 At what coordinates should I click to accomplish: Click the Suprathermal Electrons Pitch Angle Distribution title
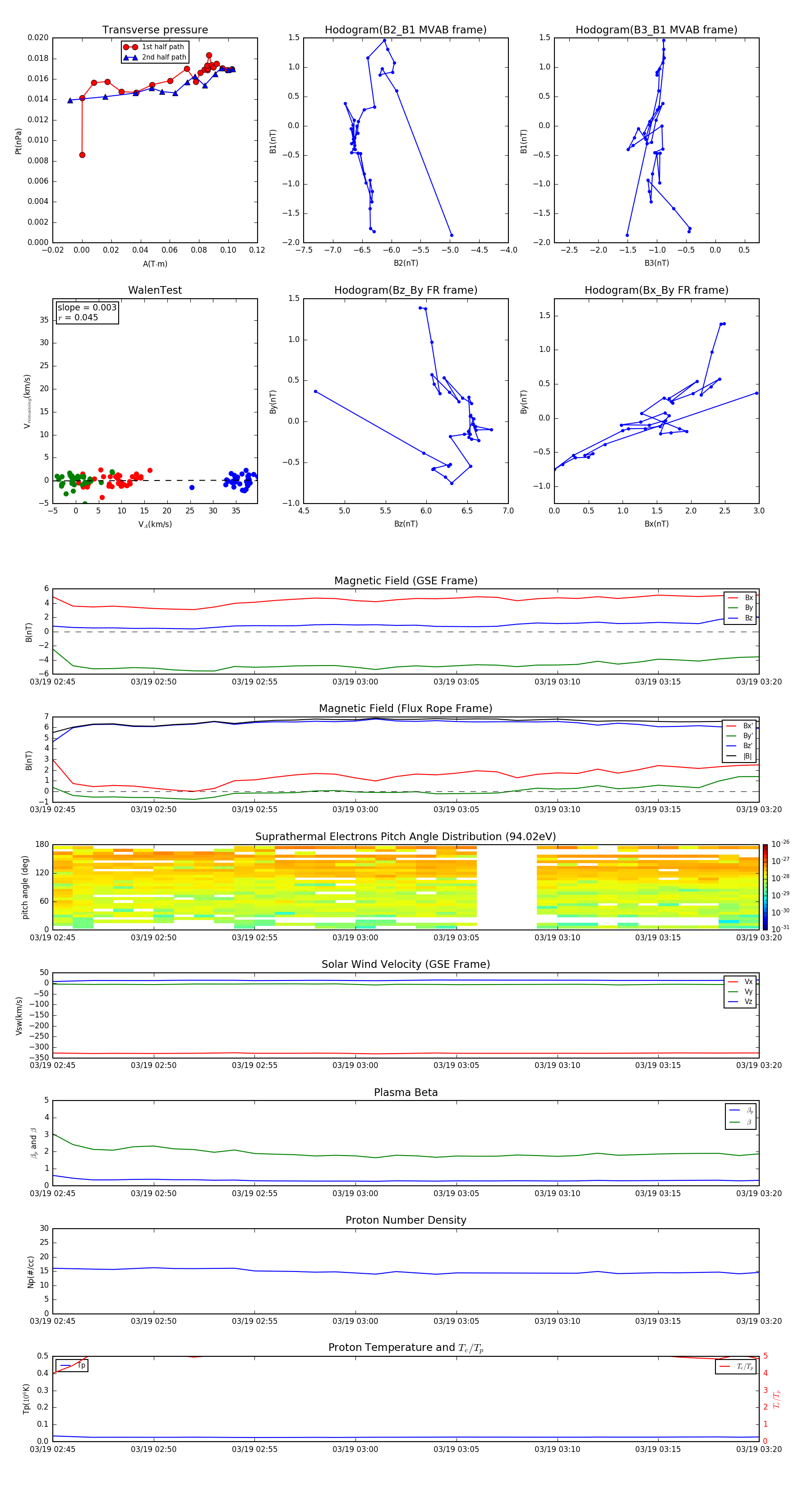406,837
